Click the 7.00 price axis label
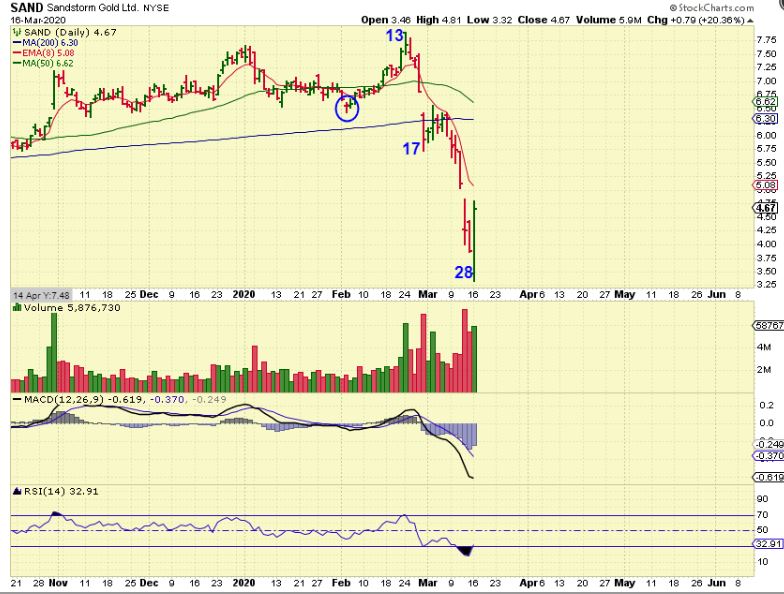The image size is (784, 594). [766, 81]
